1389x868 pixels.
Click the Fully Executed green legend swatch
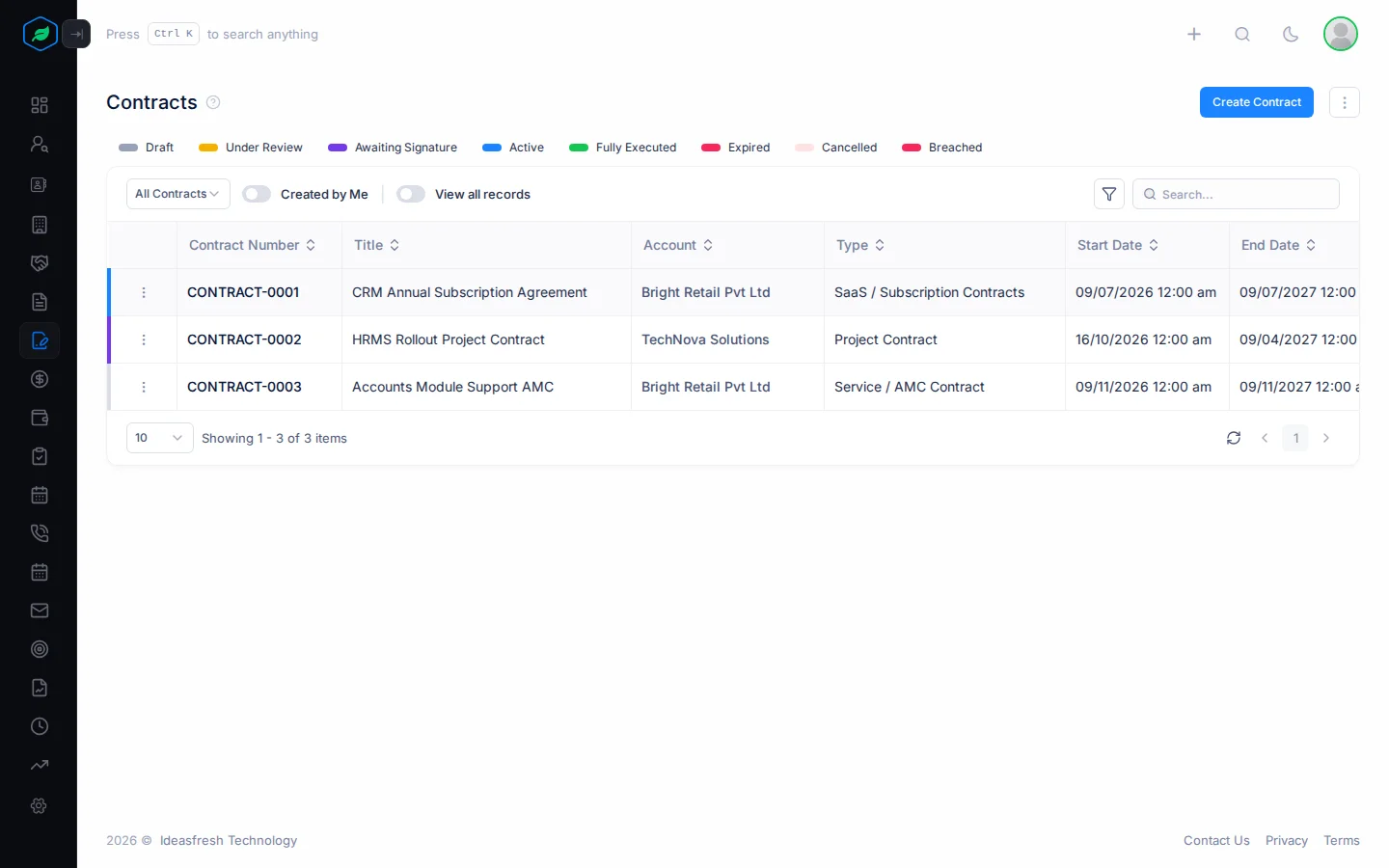coord(579,148)
